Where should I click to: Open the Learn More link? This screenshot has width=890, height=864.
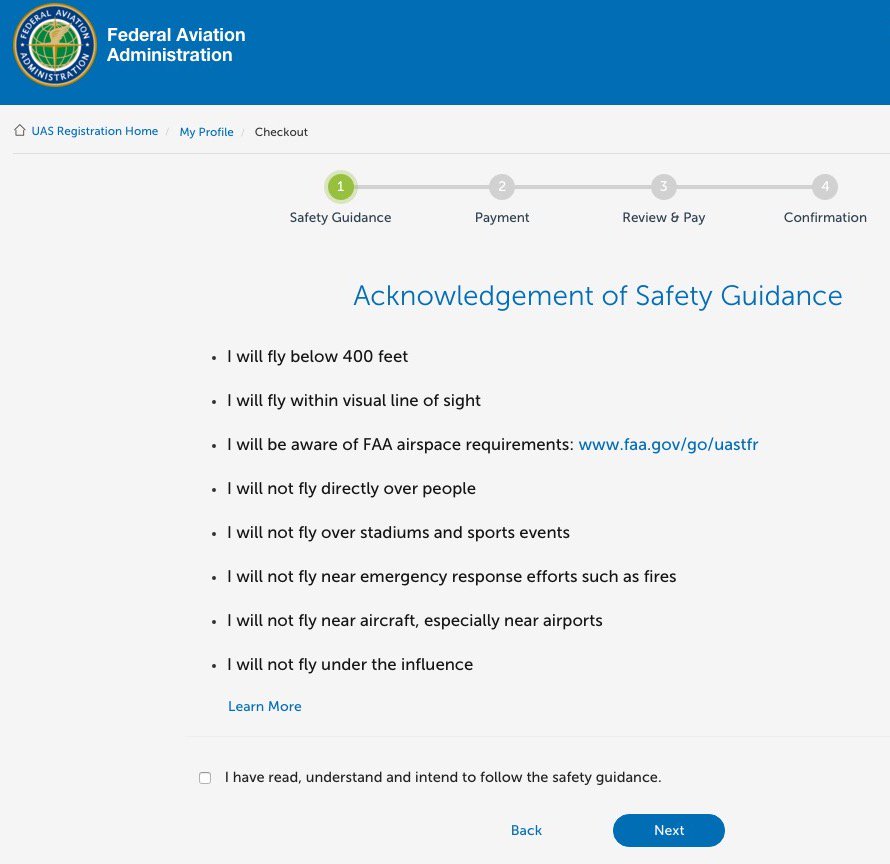coord(265,706)
